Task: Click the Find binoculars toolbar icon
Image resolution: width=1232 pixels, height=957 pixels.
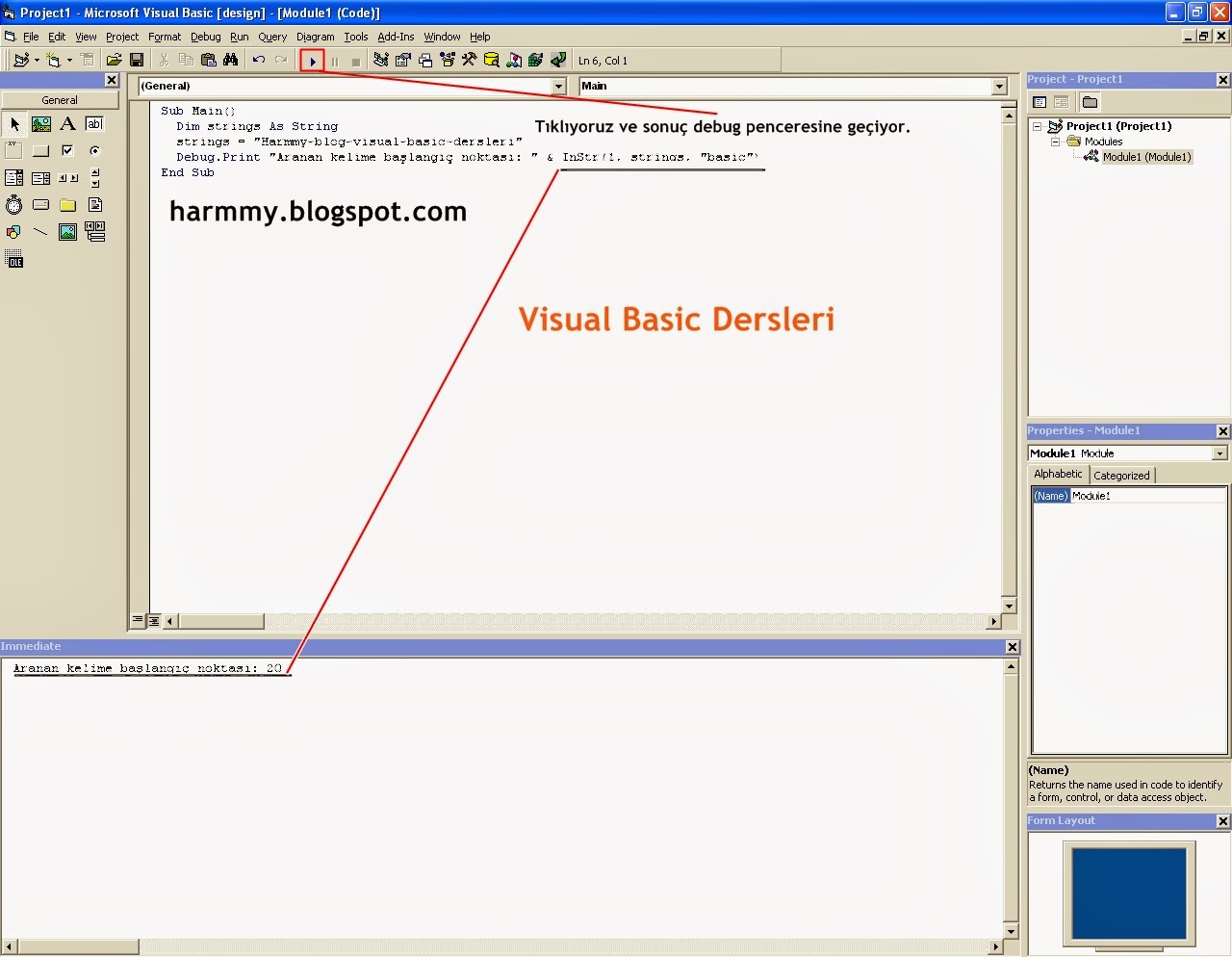Action: click(x=231, y=59)
